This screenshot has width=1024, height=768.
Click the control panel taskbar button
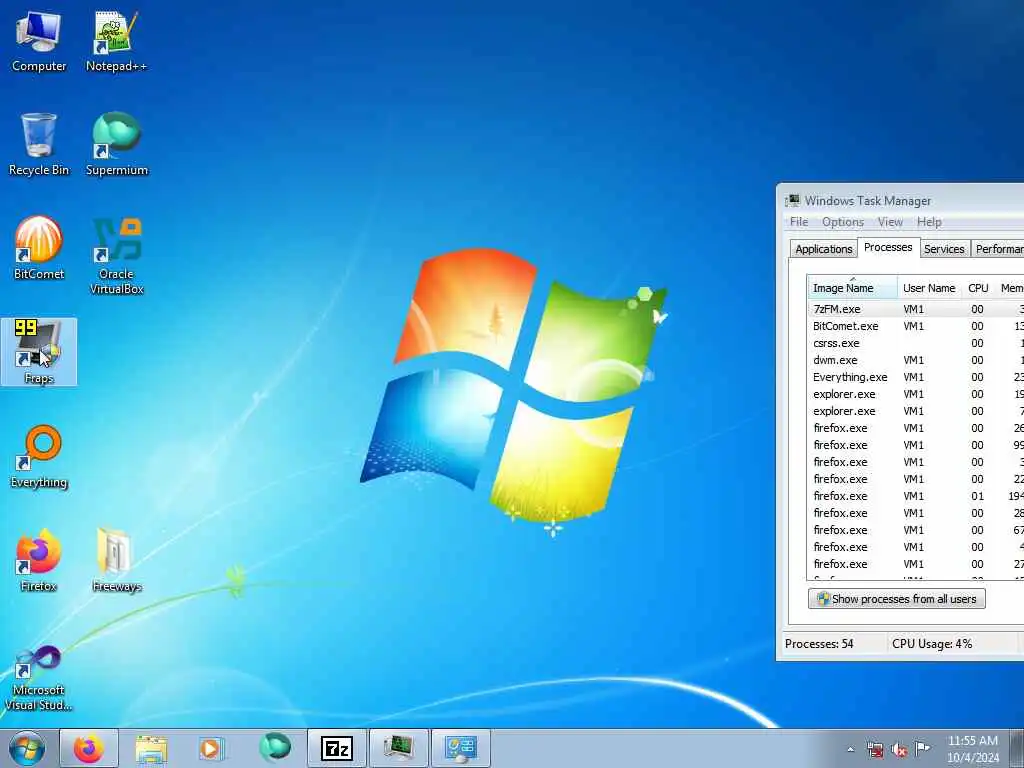[x=461, y=748]
